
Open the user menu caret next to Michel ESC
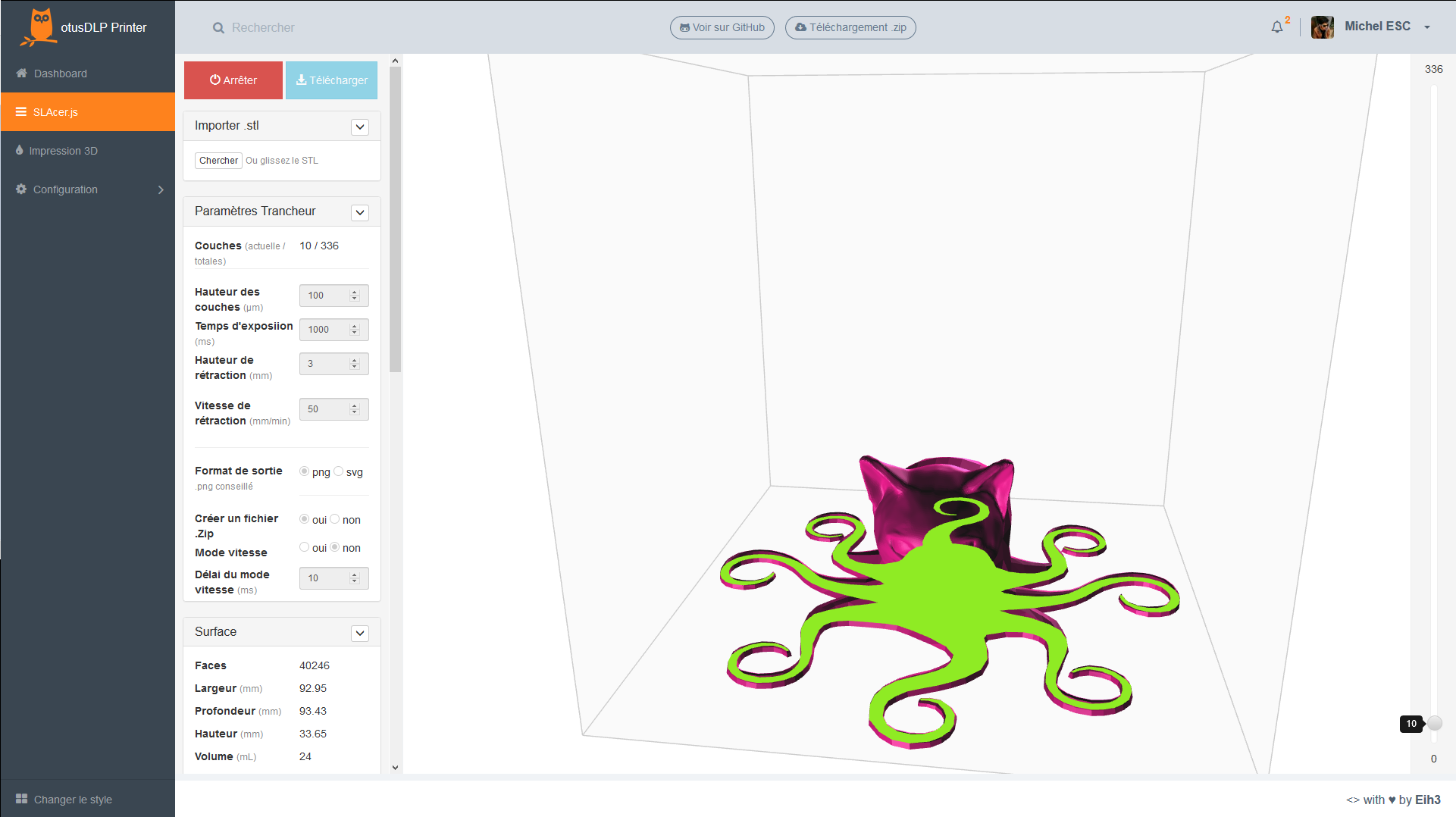(1427, 27)
